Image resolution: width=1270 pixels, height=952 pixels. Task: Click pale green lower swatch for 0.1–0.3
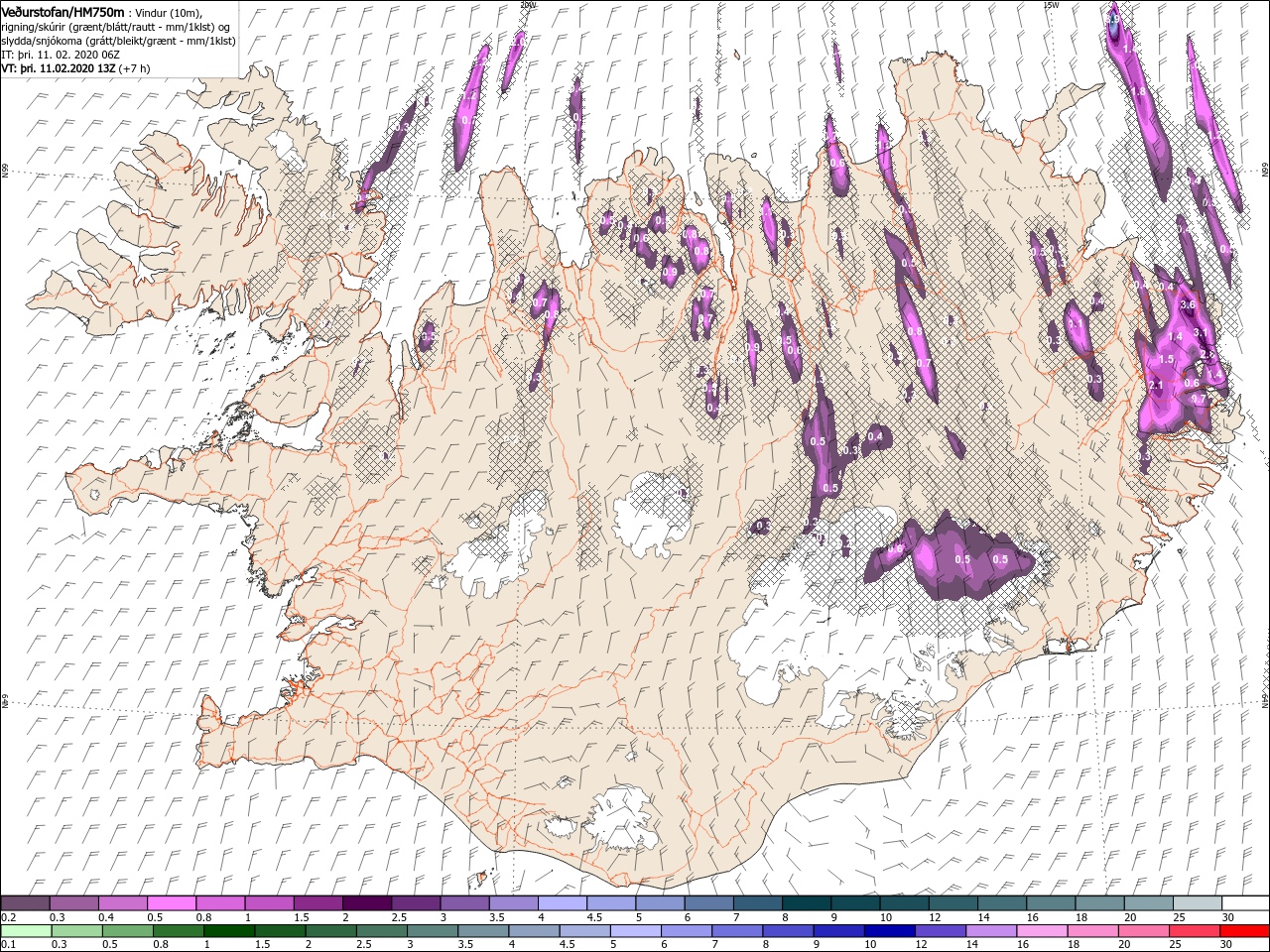point(26,931)
